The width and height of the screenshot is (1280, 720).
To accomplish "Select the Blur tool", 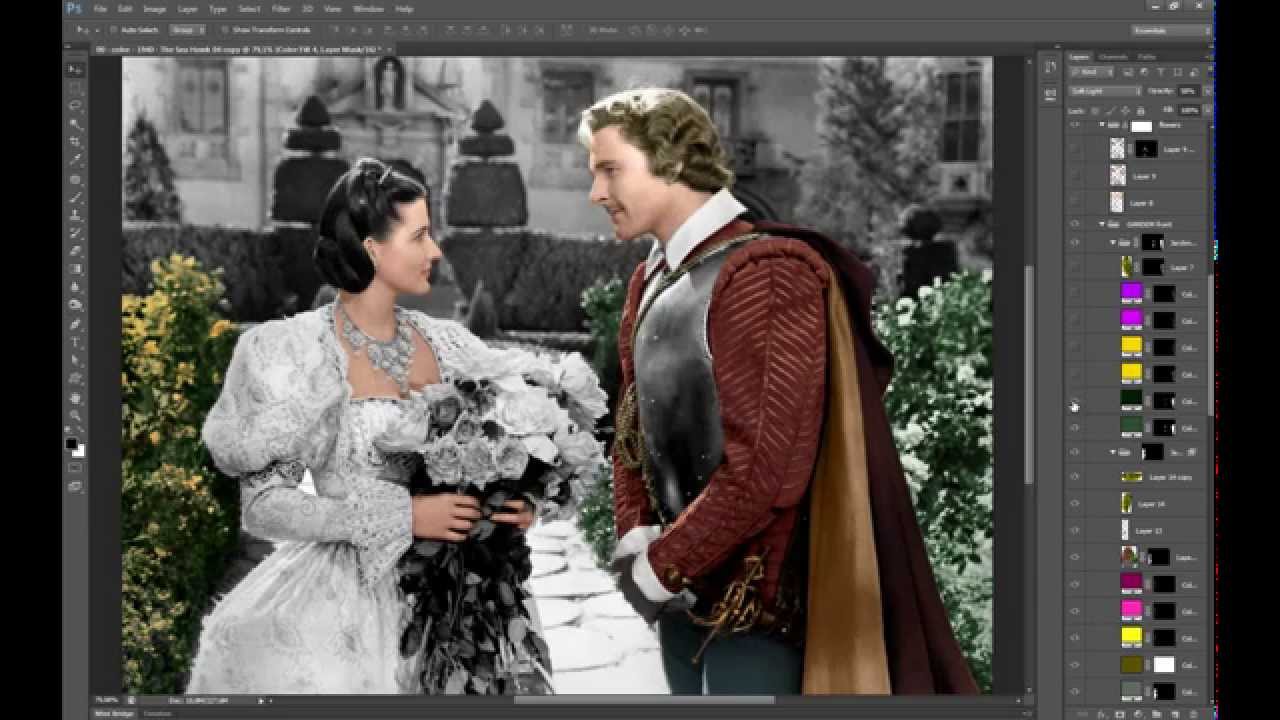I will click(x=75, y=288).
